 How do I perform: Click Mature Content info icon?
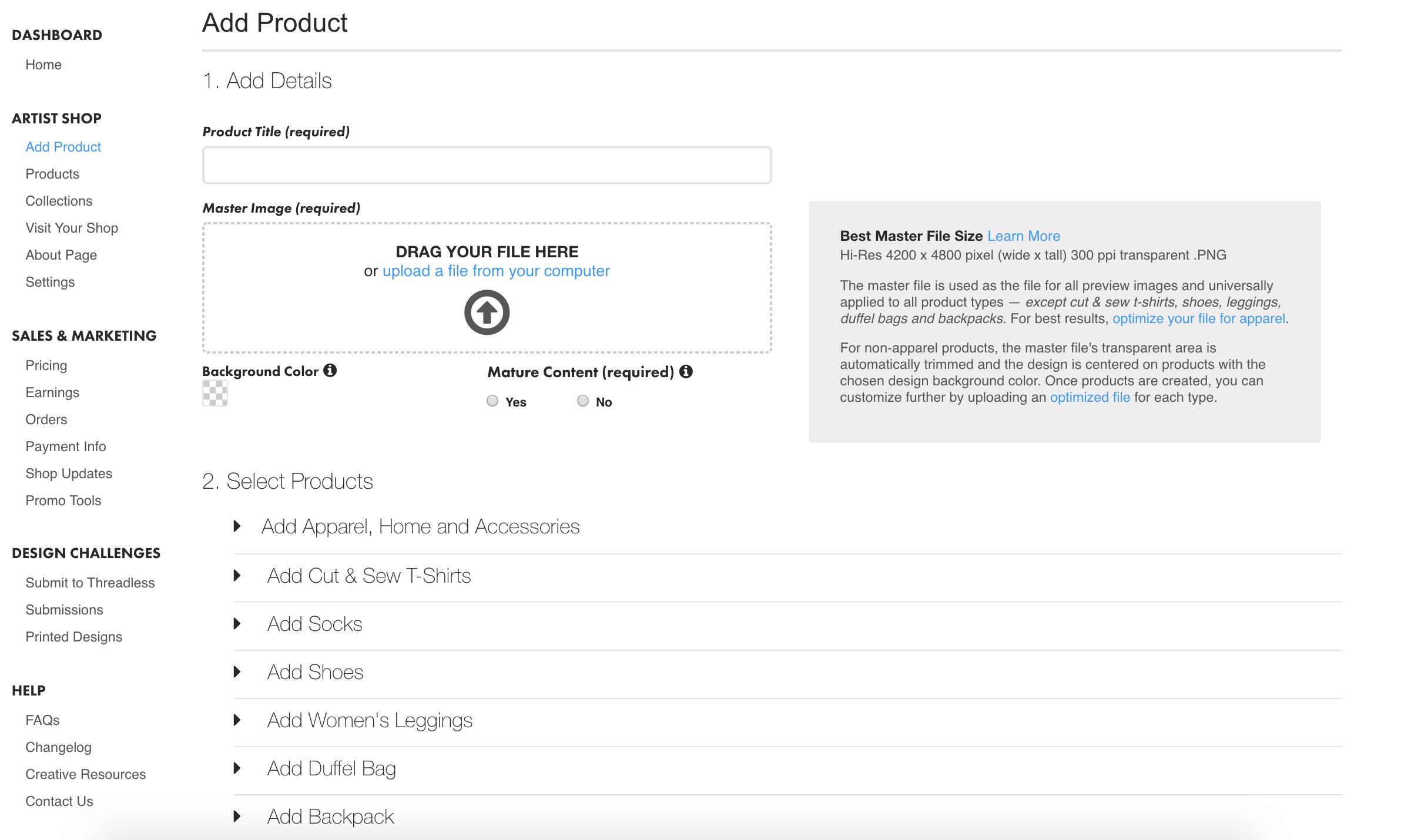(686, 371)
